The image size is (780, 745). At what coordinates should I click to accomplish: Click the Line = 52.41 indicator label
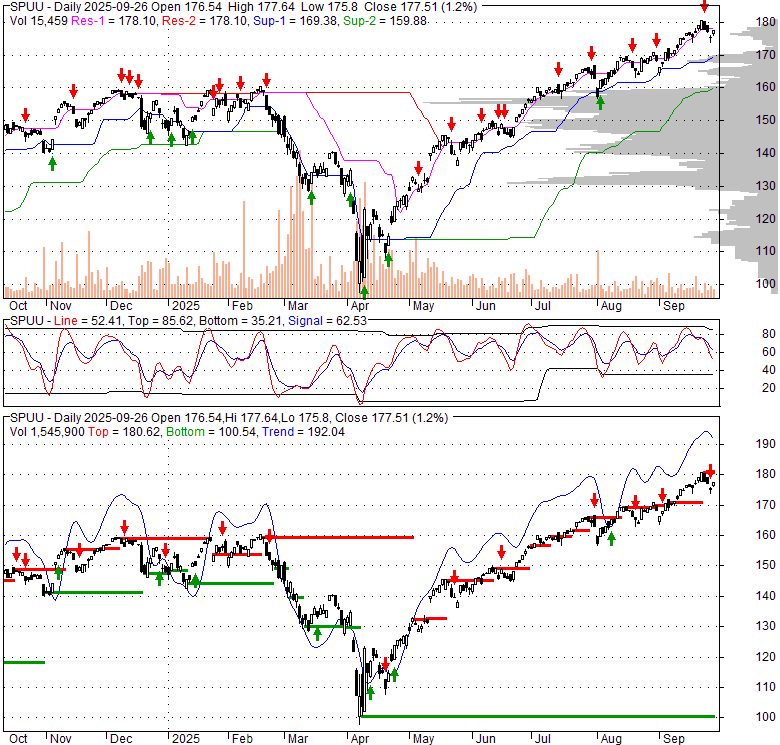coord(88,321)
